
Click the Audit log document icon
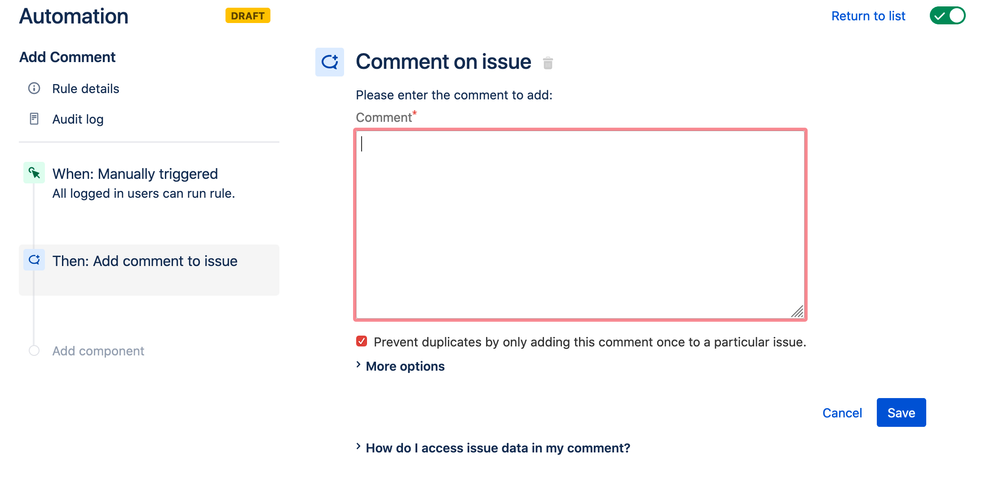34,119
